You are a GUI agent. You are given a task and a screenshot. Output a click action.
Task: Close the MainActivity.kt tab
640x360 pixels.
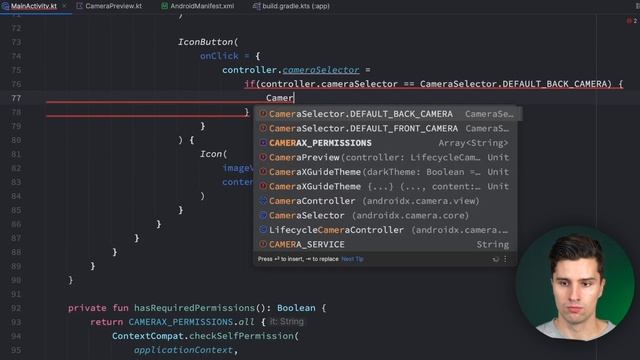64,6
